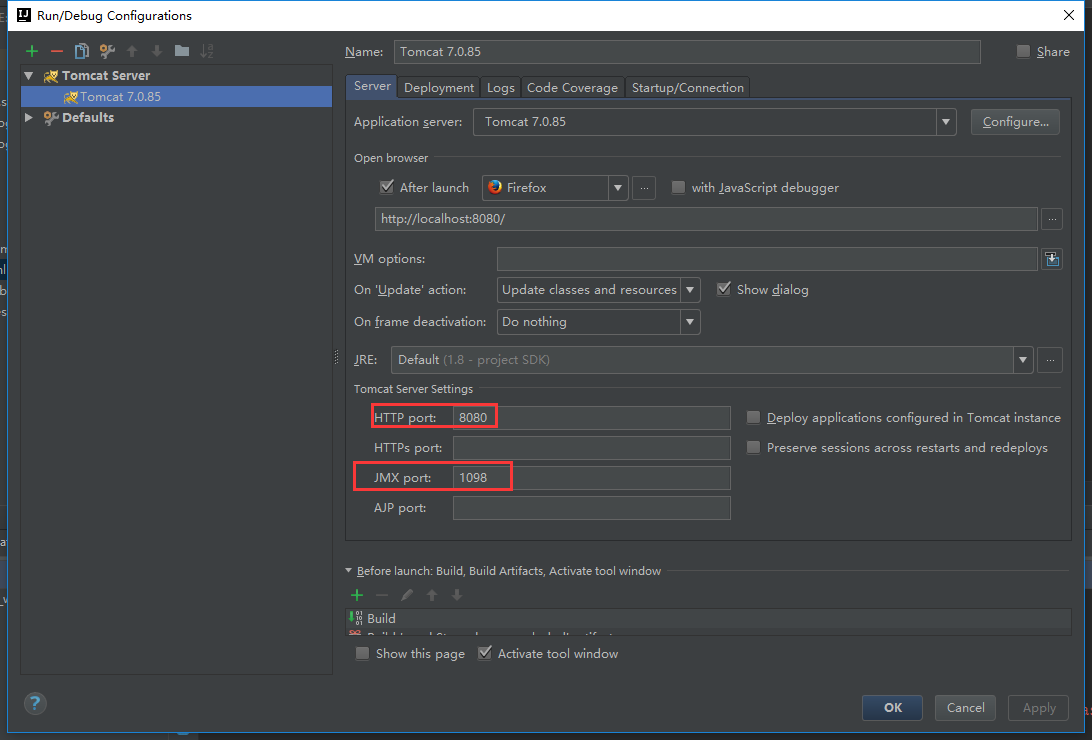Open the Startup/Connection tab
Screen dimensions: 1092x740
click(x=687, y=88)
